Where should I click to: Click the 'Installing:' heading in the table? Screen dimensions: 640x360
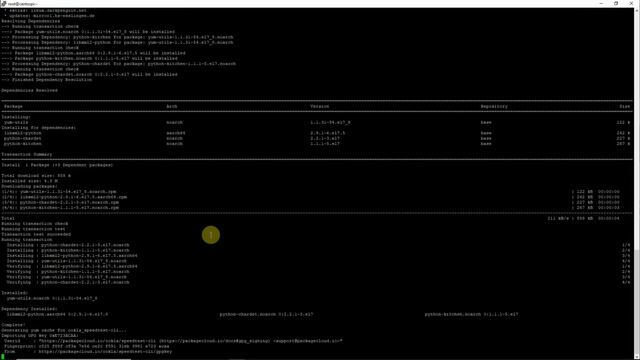(16, 117)
